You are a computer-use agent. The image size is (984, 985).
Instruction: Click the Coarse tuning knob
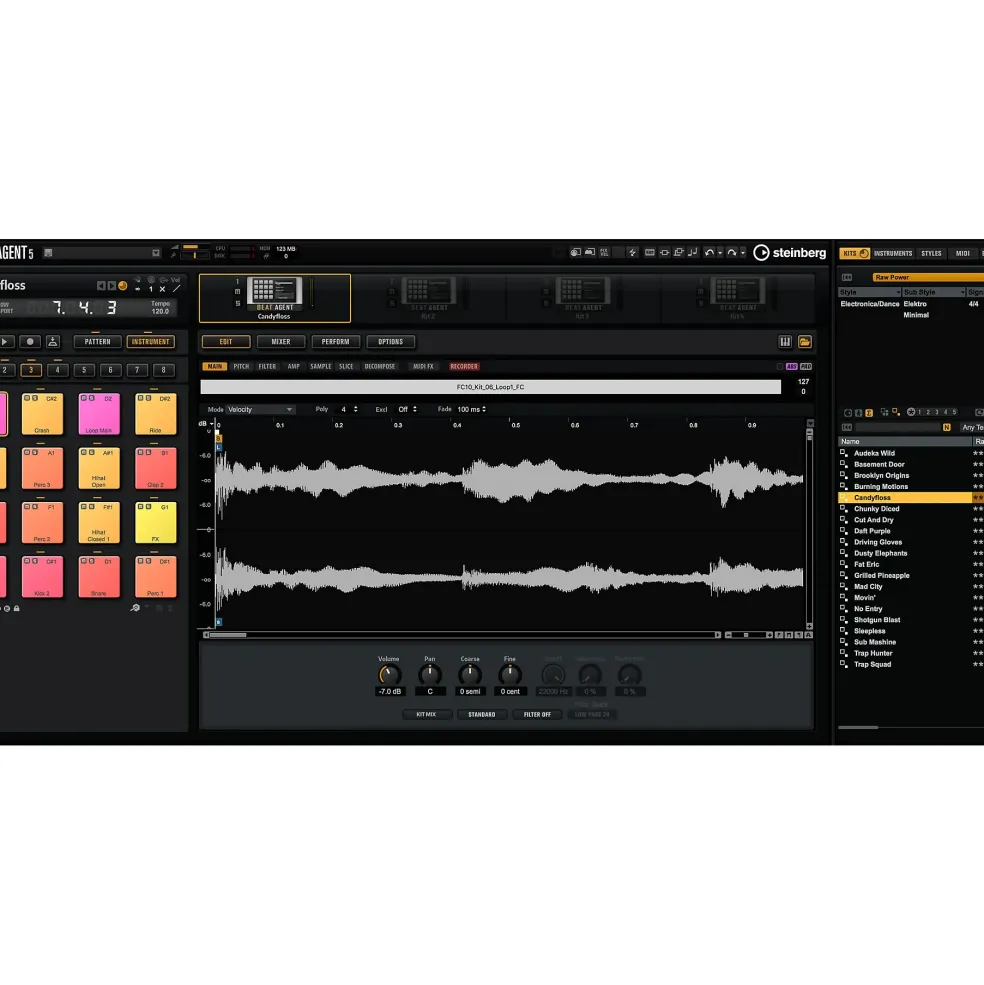[x=470, y=675]
